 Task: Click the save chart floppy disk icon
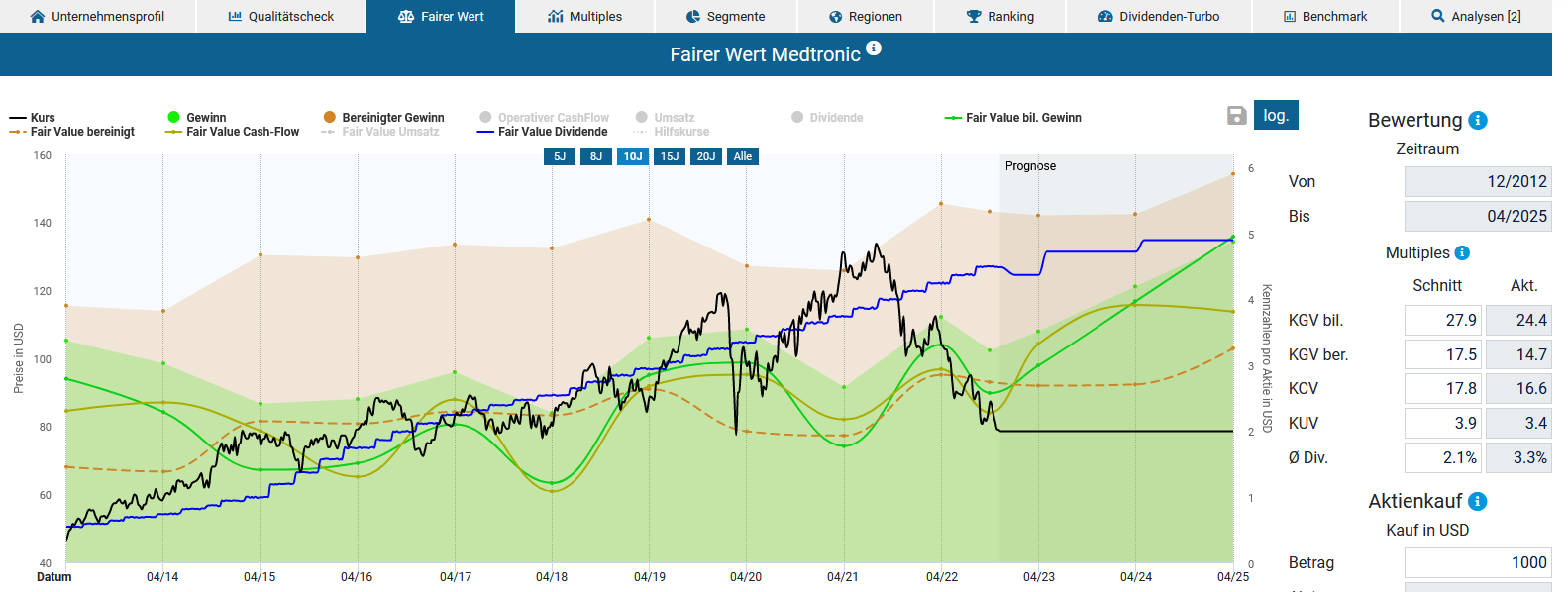[x=1236, y=115]
